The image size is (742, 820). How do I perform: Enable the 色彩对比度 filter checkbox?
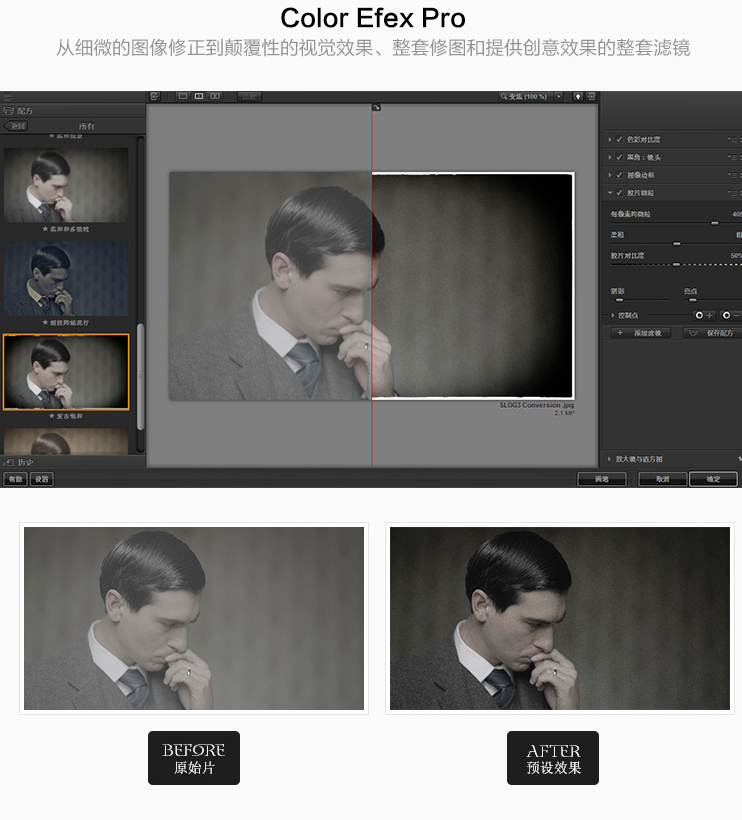[x=619, y=140]
